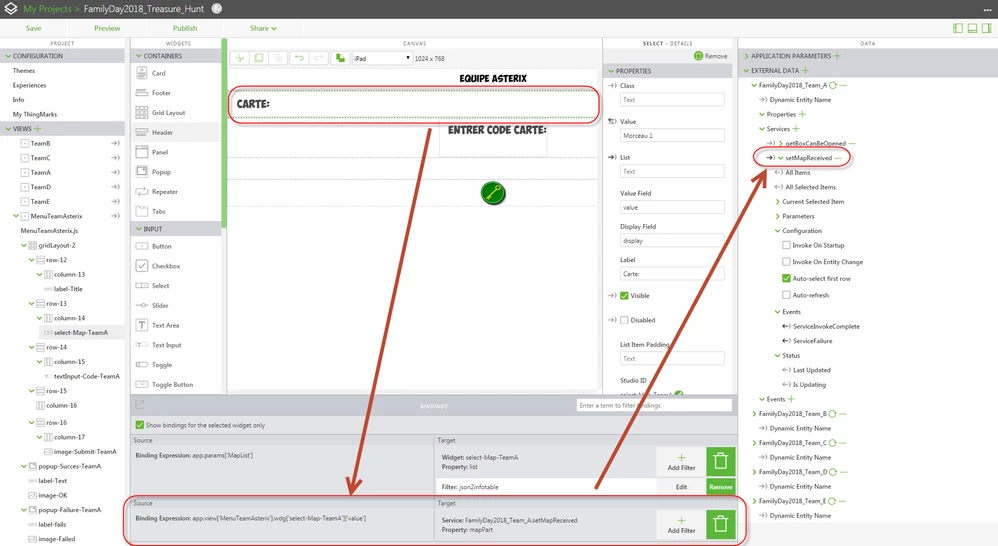Click the green overlapping-squares canvas icon
Image resolution: width=998 pixels, height=546 pixels.
coord(341,58)
